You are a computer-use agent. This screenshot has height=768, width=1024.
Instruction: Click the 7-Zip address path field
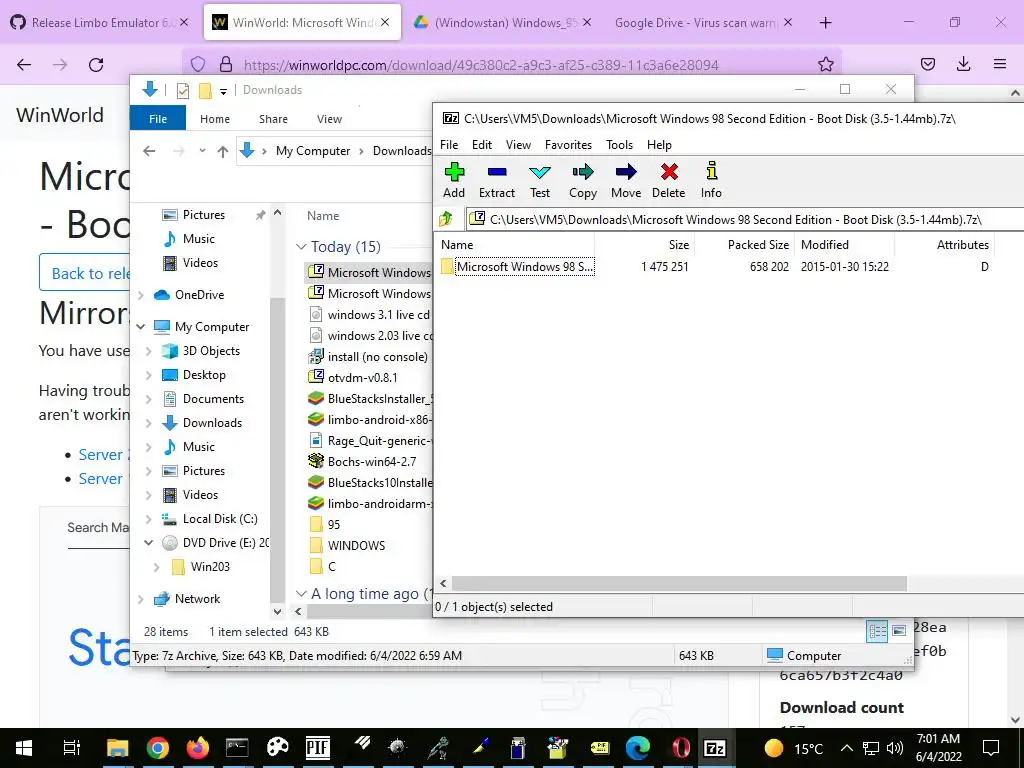[x=744, y=219]
